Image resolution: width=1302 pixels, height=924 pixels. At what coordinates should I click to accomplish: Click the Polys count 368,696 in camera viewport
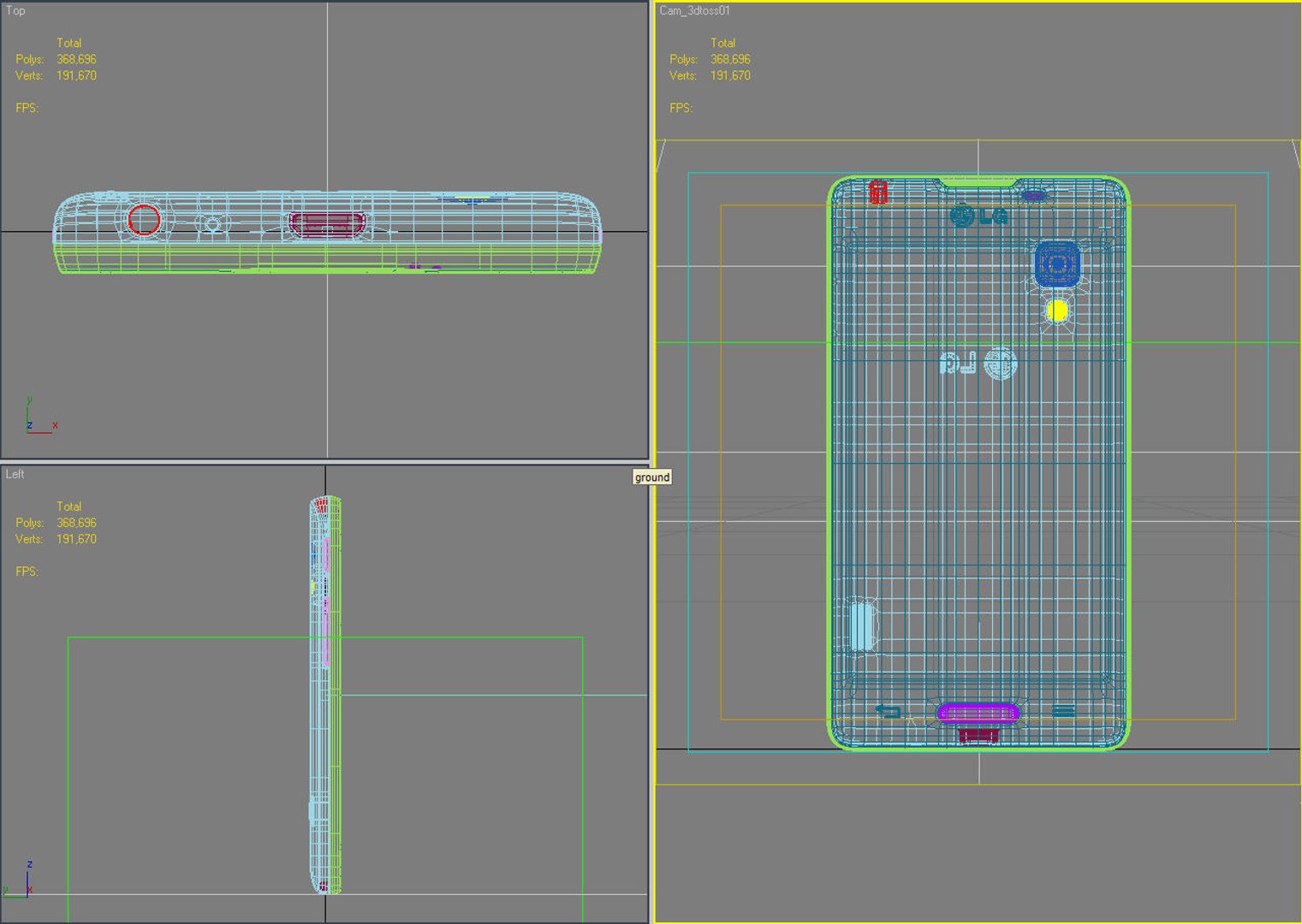point(730,59)
